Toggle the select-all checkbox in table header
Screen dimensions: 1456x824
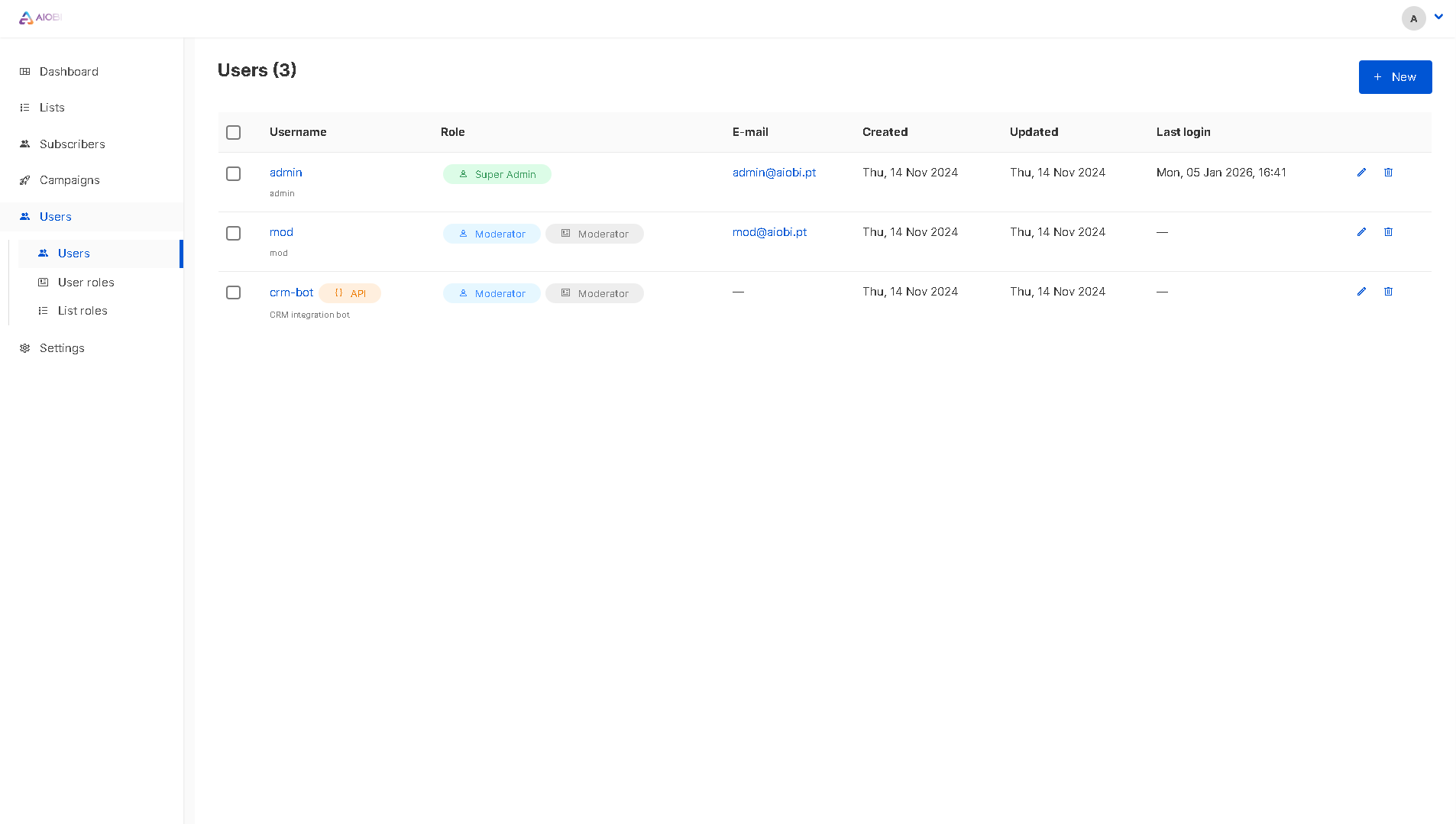click(x=234, y=133)
